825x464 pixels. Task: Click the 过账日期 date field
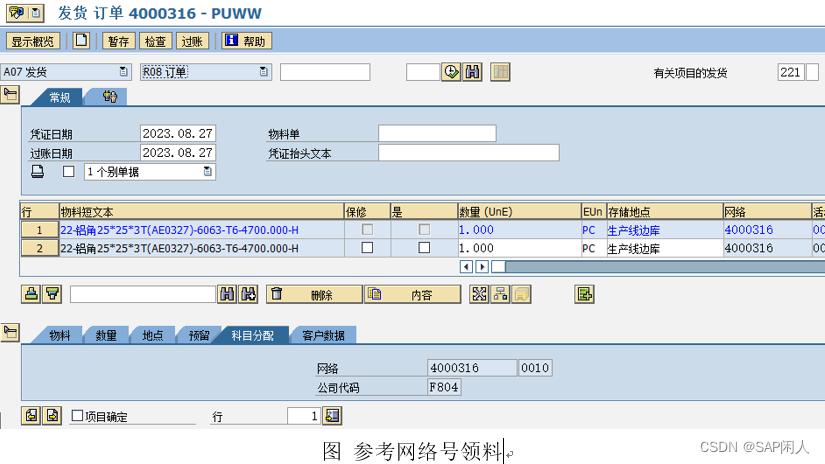coord(178,153)
